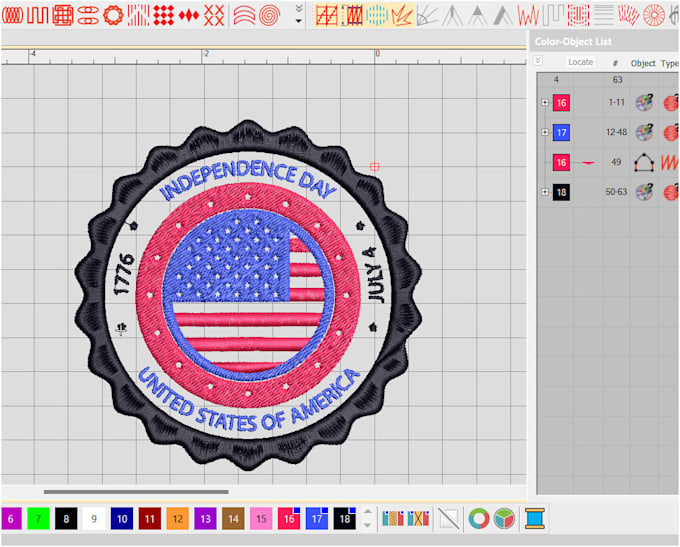Click the Locate button
The image size is (680, 547).
(x=580, y=62)
